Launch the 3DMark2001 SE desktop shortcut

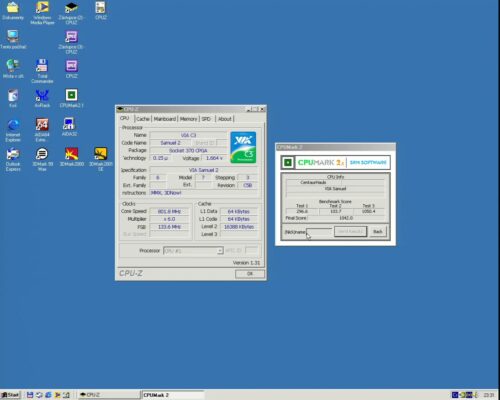pyautogui.click(x=101, y=159)
